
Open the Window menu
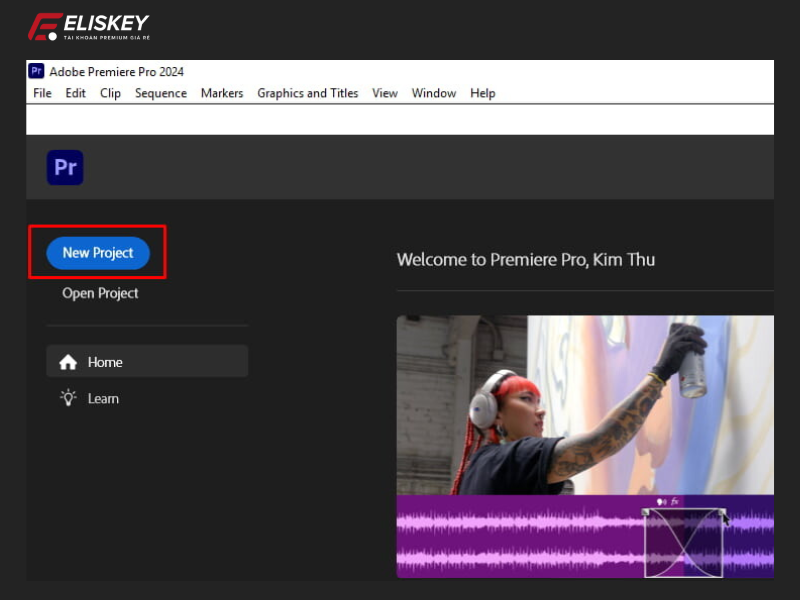(434, 93)
